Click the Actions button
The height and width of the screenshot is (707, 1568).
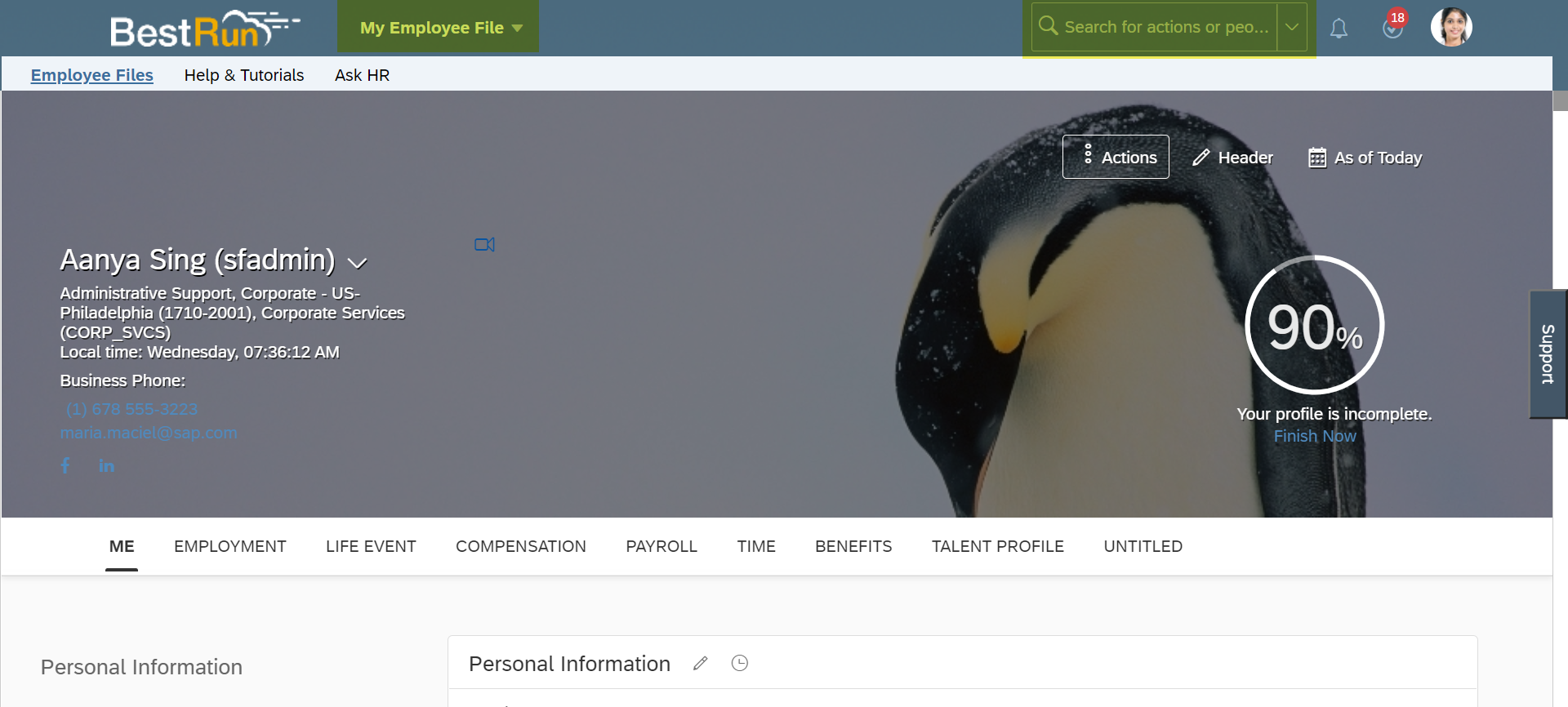pos(1116,157)
